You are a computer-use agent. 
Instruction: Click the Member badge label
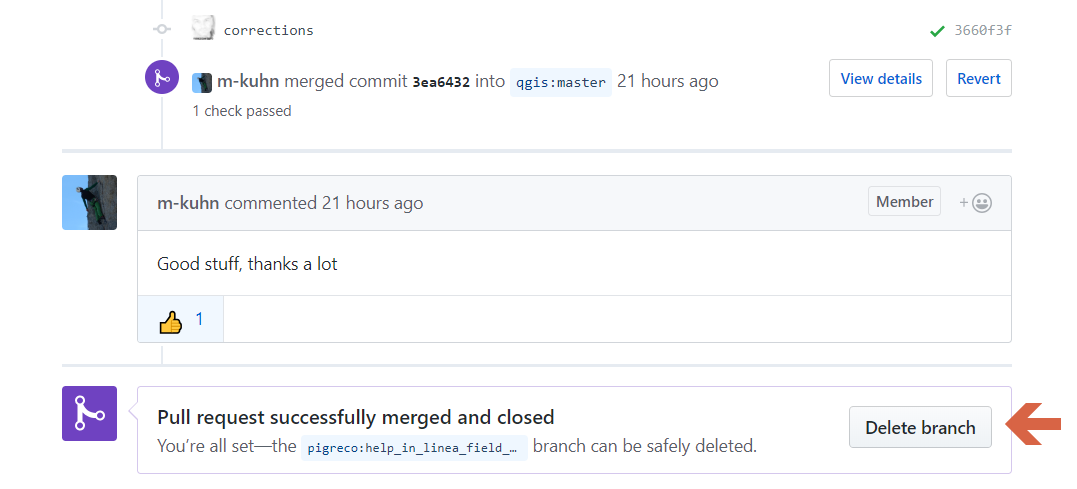904,202
